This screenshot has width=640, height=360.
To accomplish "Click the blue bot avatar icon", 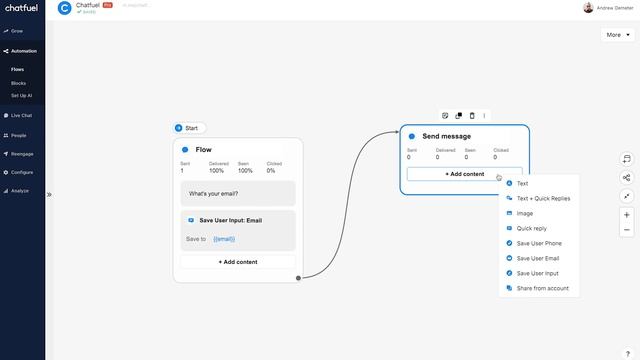I will click(64, 8).
